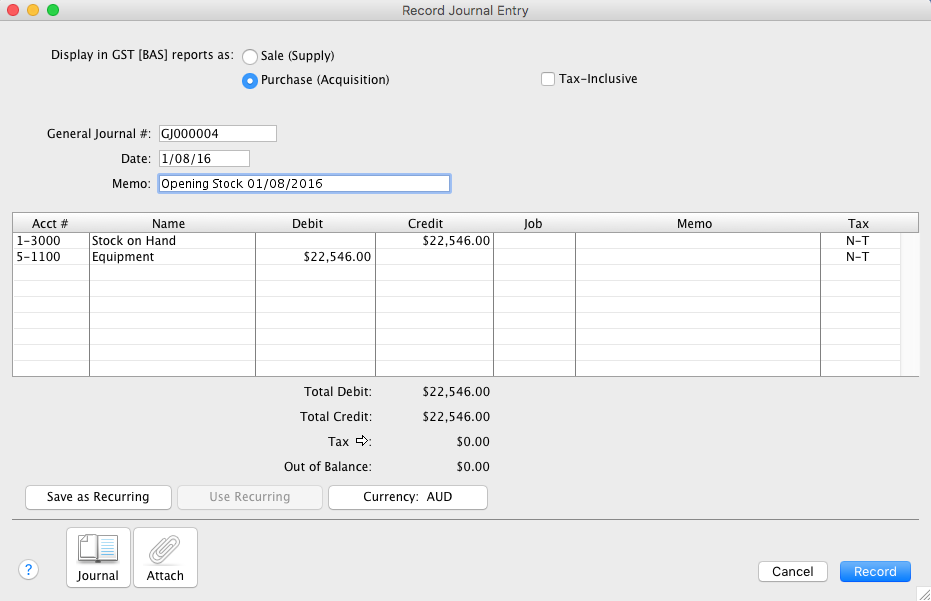Click the Journal icon button
Image resolution: width=931 pixels, height=601 pixels.
click(x=98, y=557)
